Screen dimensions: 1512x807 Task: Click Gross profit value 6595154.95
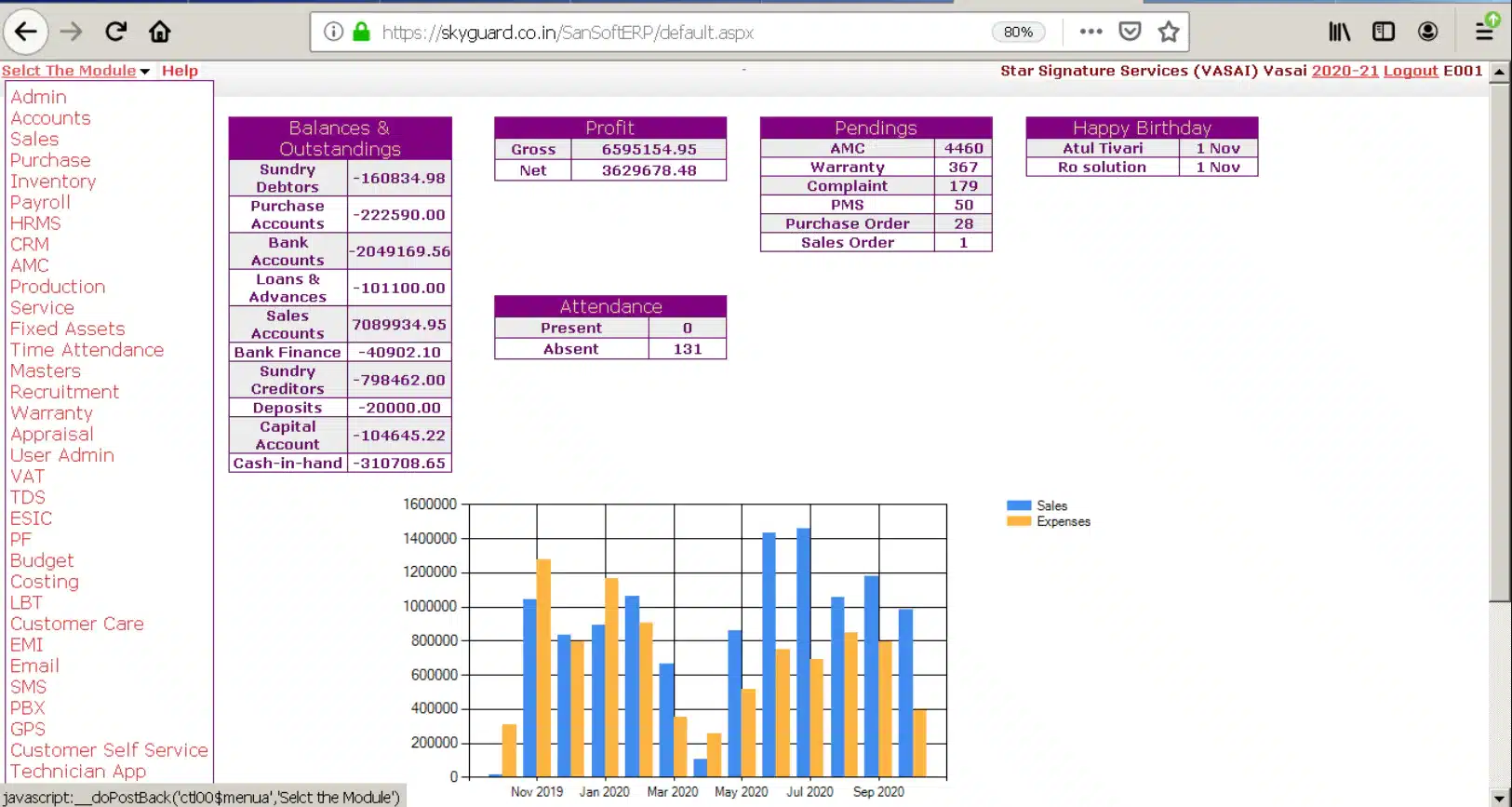tap(649, 149)
